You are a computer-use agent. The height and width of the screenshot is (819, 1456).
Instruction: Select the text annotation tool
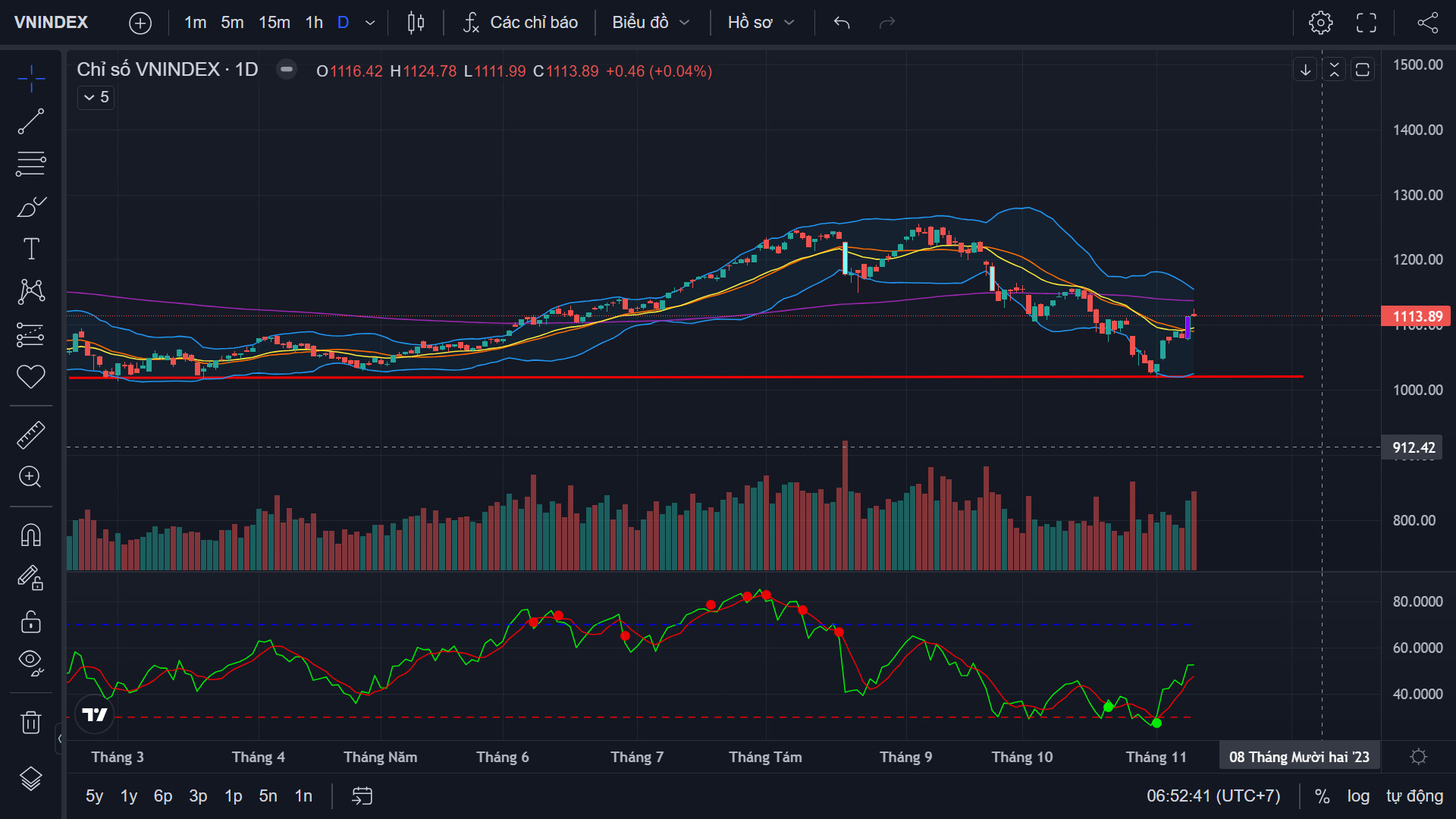pos(30,249)
